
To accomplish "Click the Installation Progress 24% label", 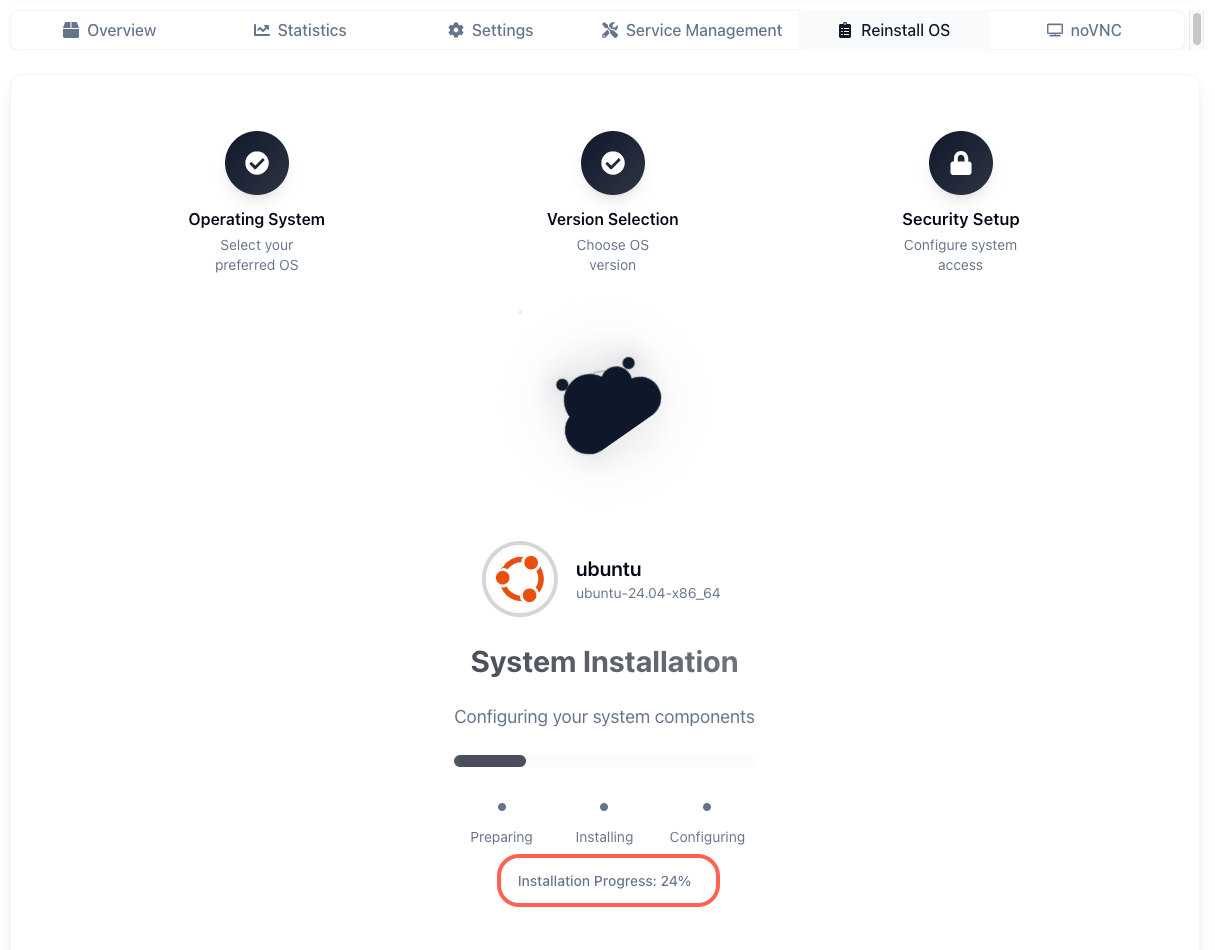I will tap(604, 882).
